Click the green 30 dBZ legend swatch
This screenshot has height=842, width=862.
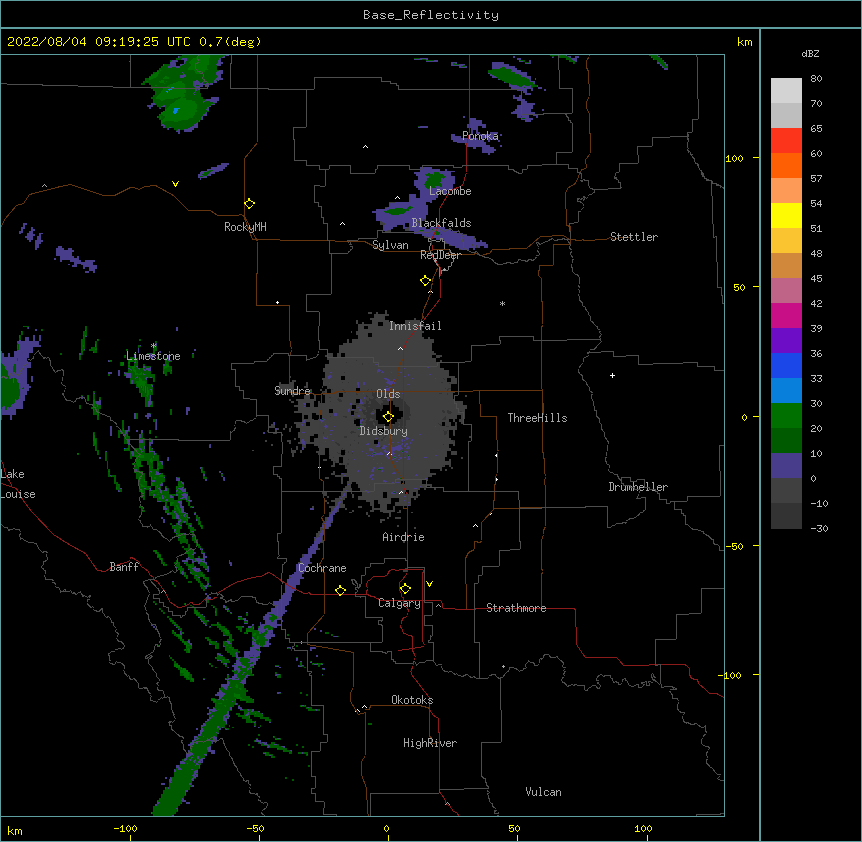(x=786, y=416)
